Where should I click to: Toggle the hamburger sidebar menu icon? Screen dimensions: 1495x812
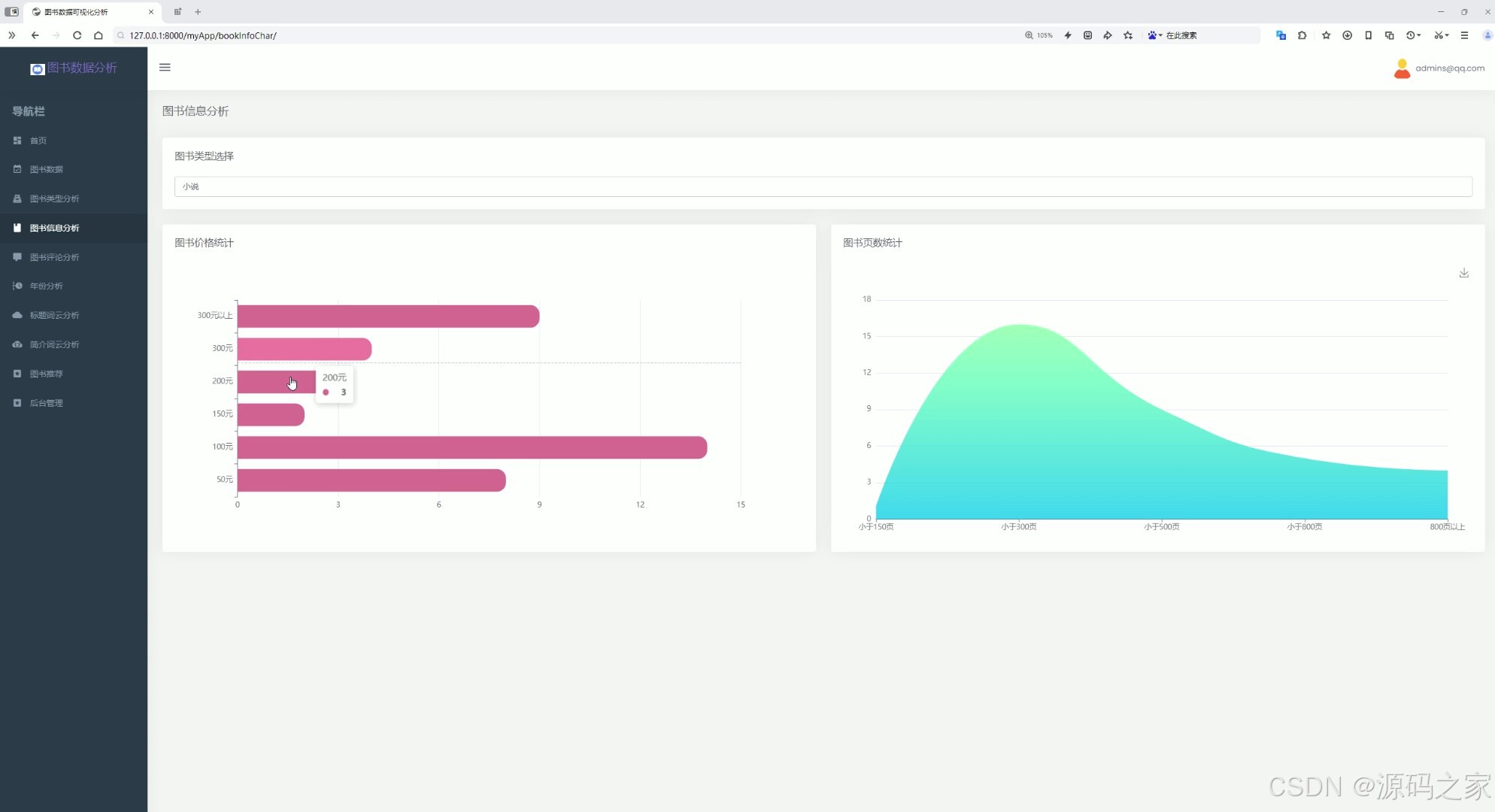(165, 68)
